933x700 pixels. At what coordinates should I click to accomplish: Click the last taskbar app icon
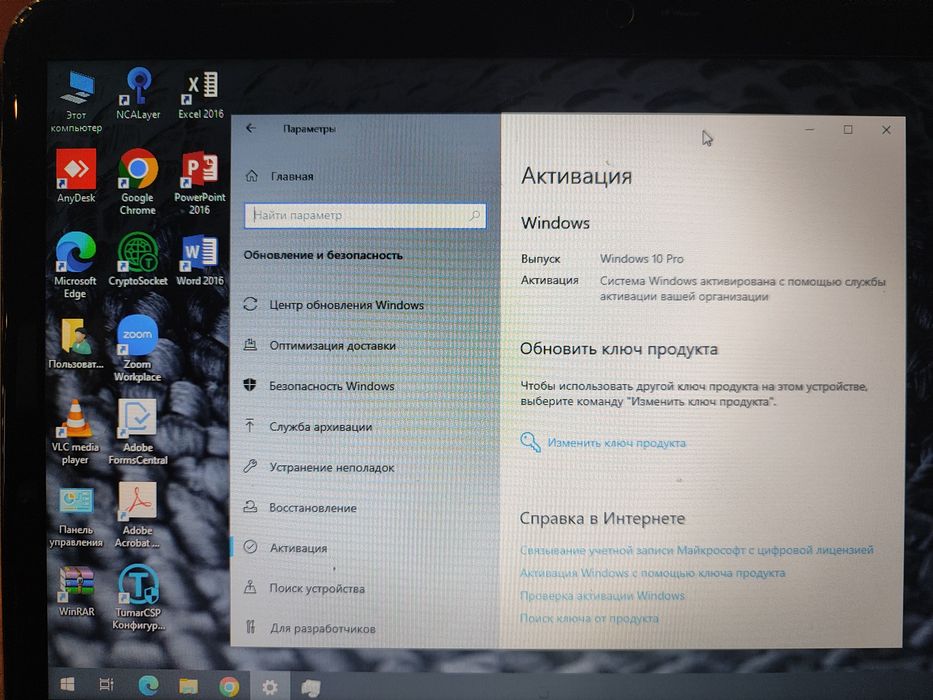click(x=311, y=688)
